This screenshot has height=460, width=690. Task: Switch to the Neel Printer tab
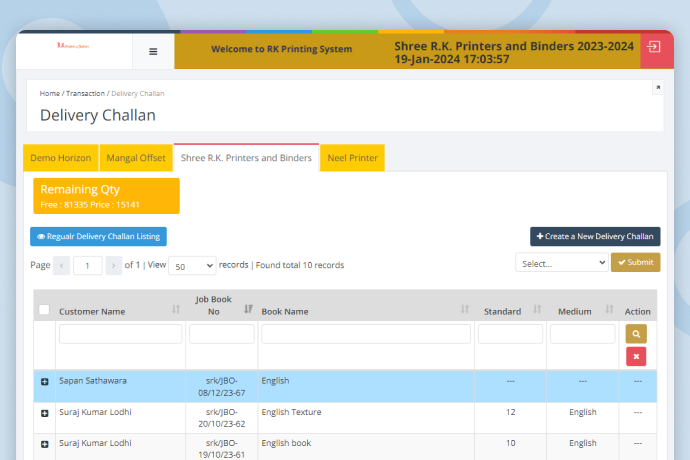352,158
